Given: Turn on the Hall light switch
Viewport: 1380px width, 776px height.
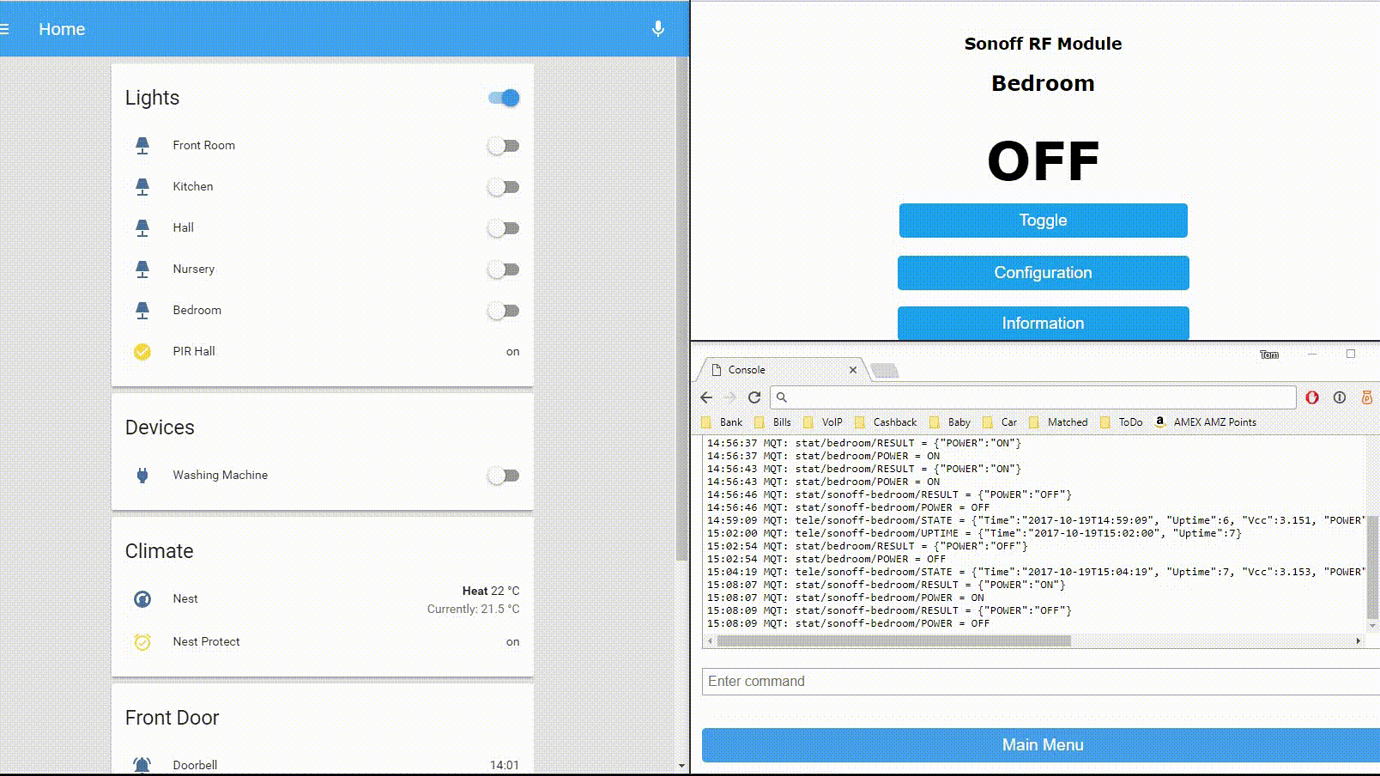Looking at the screenshot, I should click(x=503, y=228).
